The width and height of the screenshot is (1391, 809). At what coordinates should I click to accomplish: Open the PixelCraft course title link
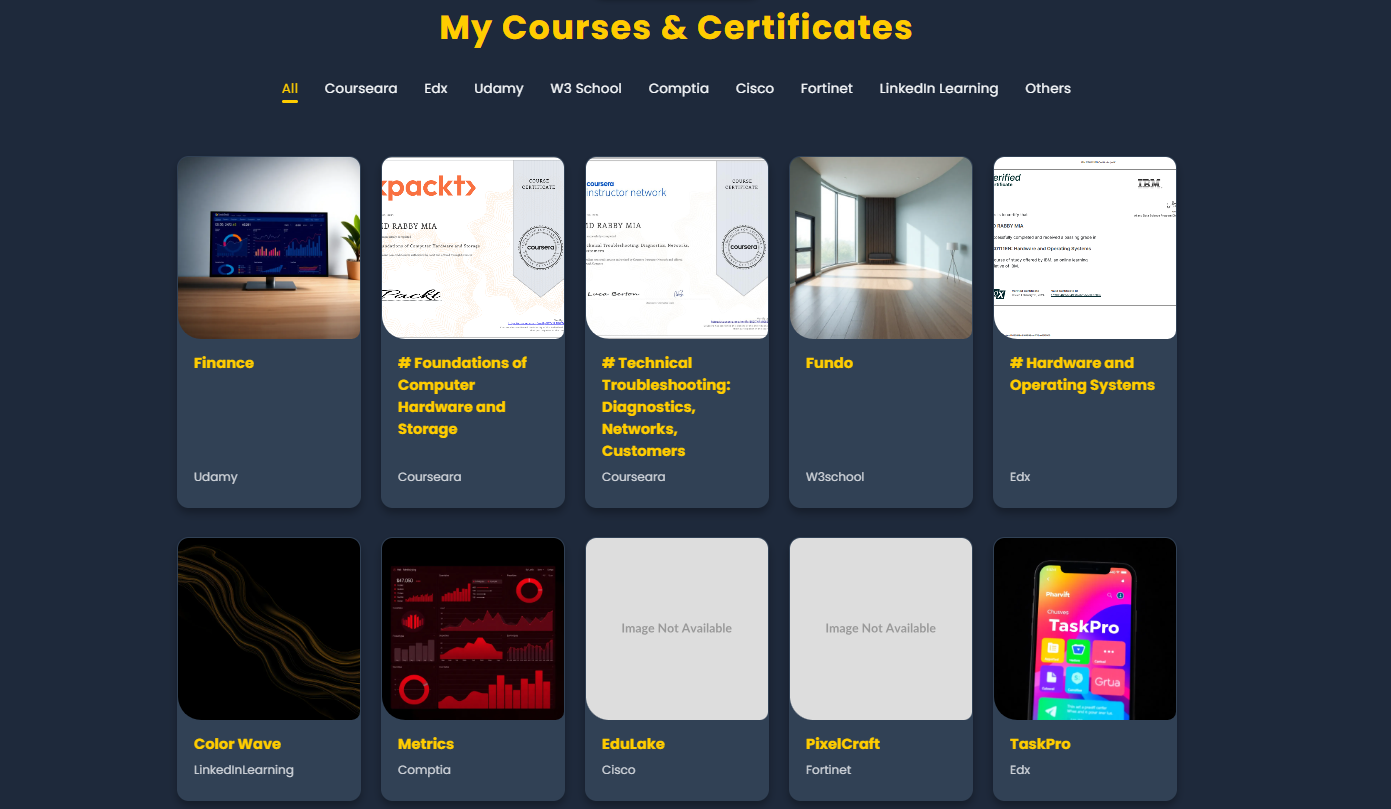(x=842, y=744)
